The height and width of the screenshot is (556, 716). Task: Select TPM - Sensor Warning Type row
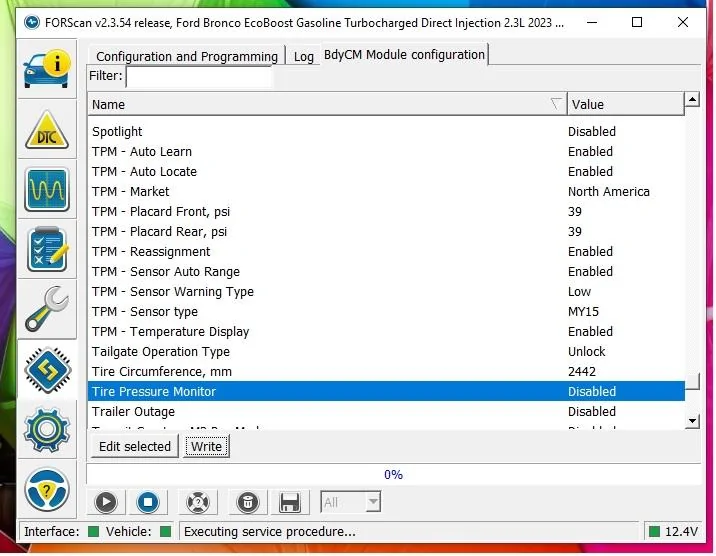coord(386,292)
